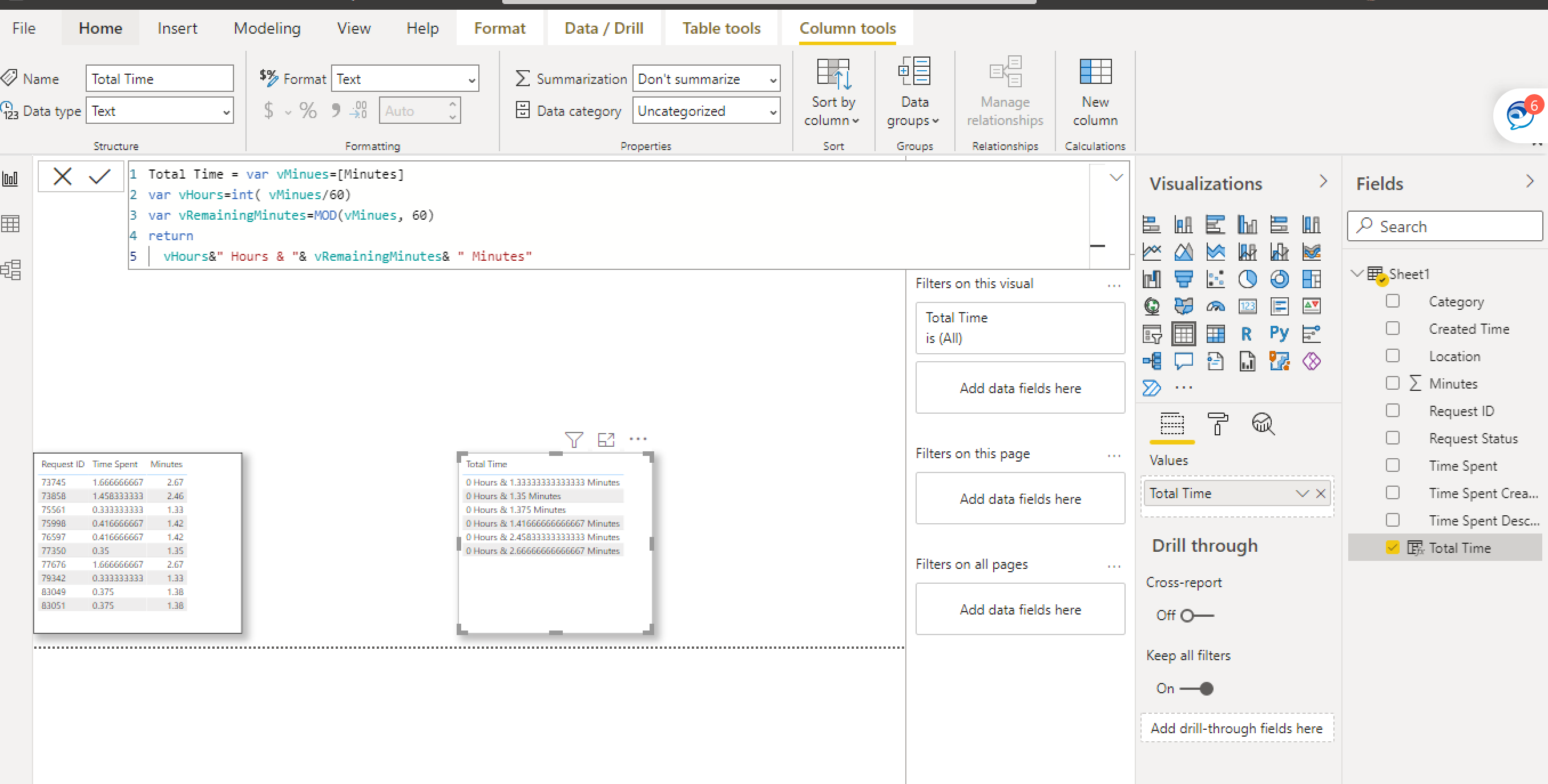Select the Pie chart visualization
The image size is (1548, 784).
(x=1248, y=279)
